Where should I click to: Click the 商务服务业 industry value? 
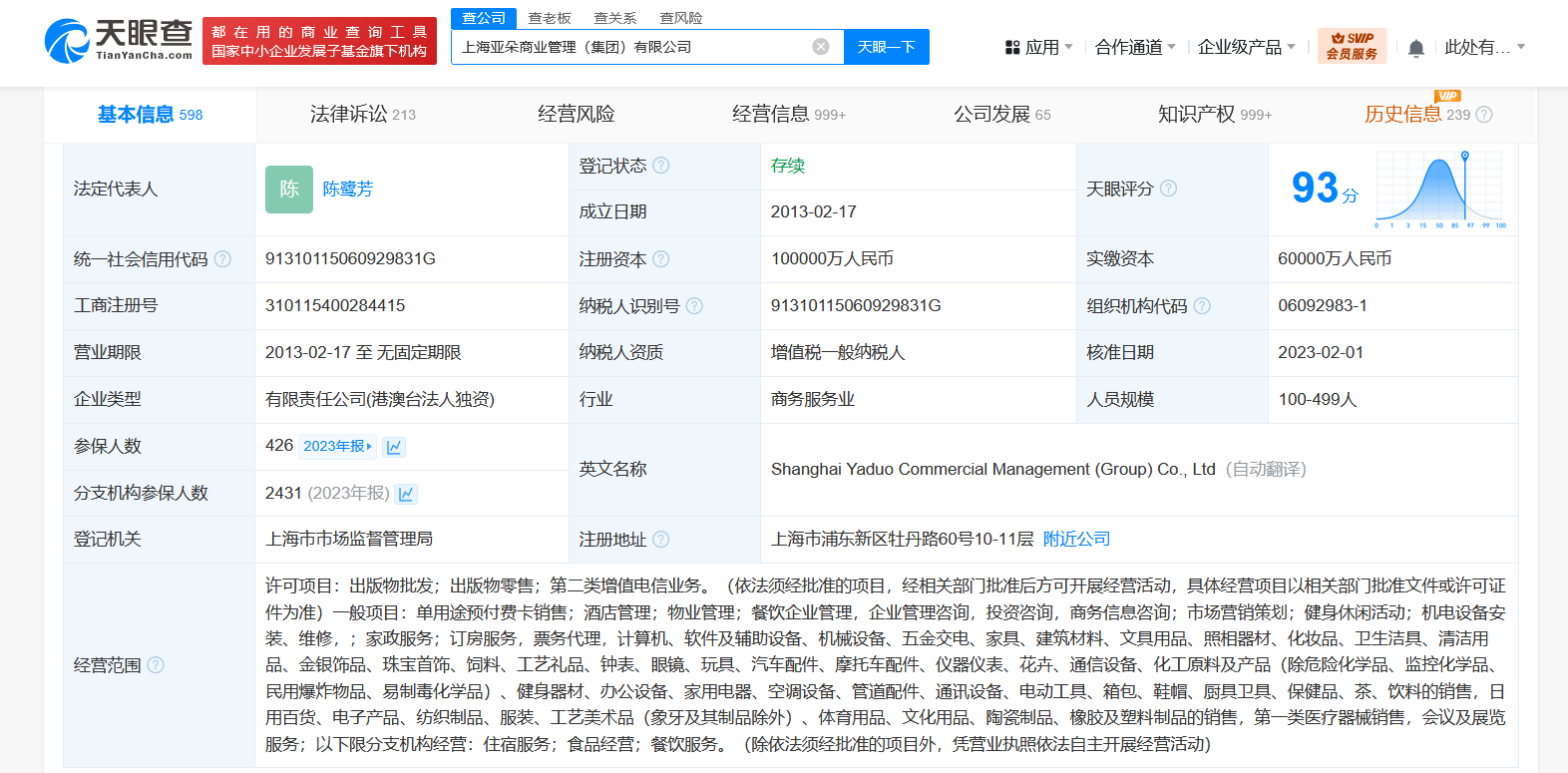(813, 400)
